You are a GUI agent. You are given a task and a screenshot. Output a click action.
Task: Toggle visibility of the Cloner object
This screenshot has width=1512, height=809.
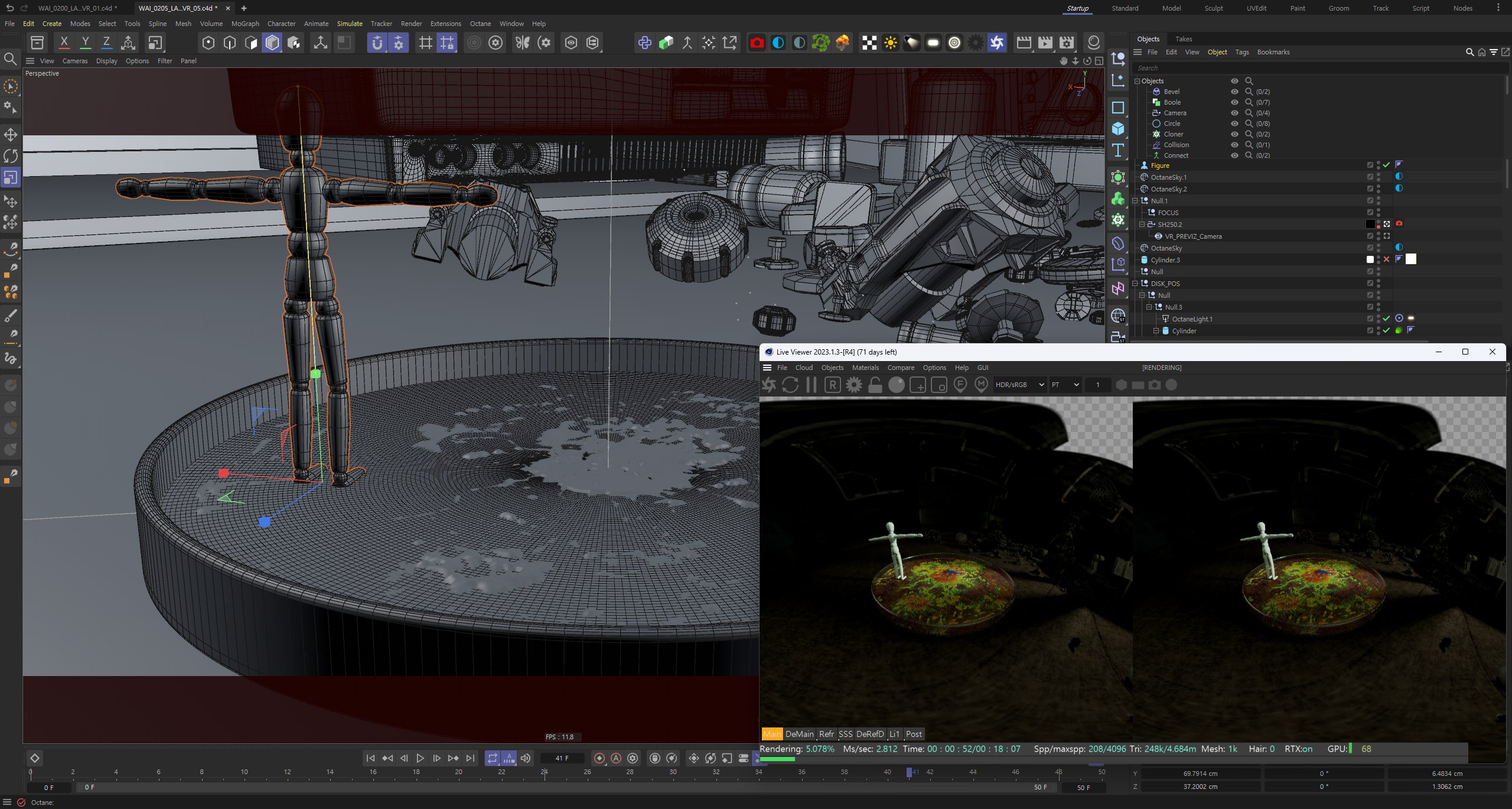[x=1235, y=134]
